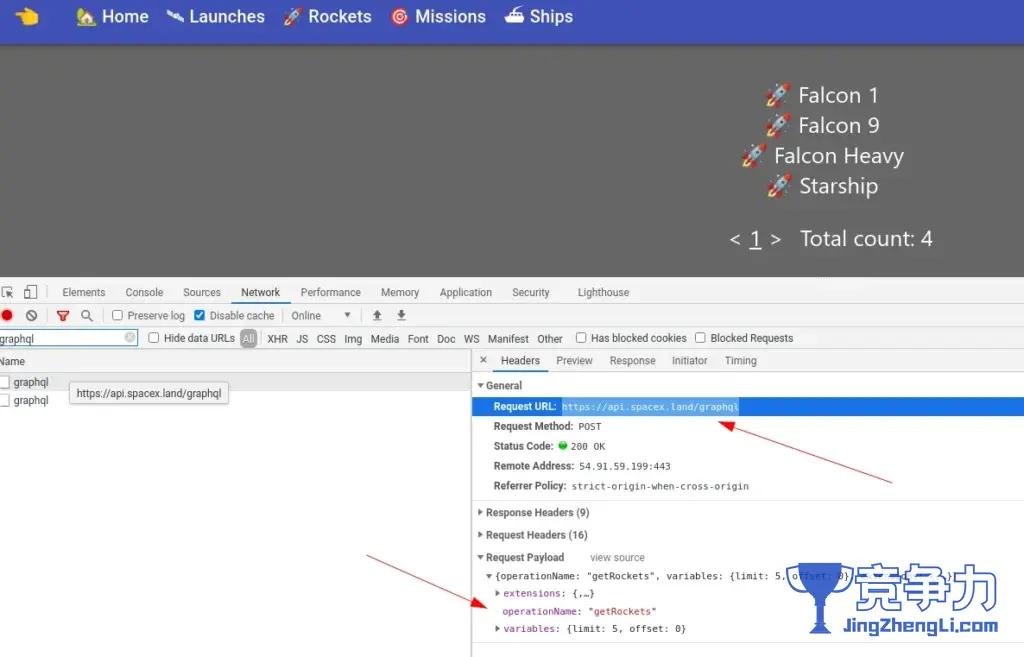Open the Lighthouse tab

[x=603, y=293]
